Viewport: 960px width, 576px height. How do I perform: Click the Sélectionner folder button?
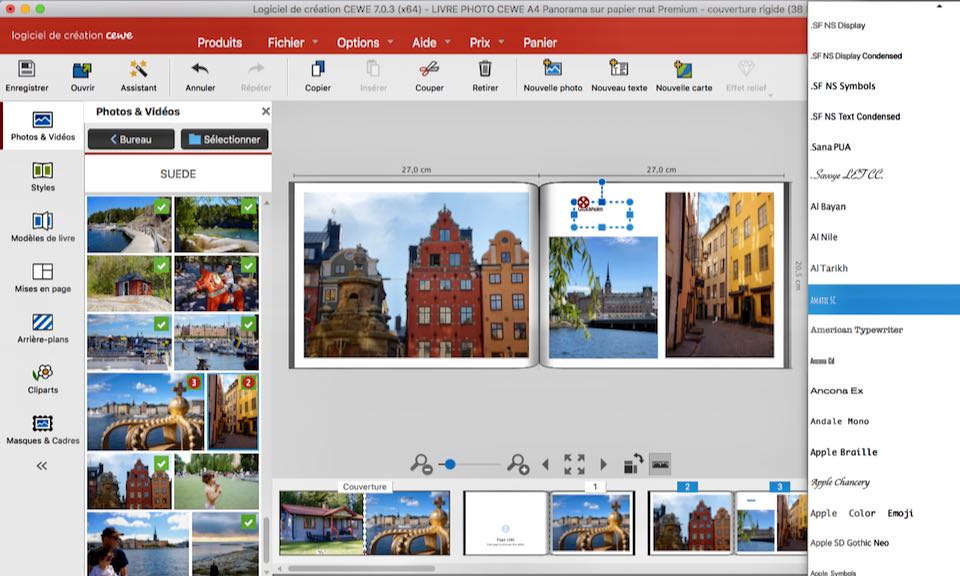click(225, 140)
